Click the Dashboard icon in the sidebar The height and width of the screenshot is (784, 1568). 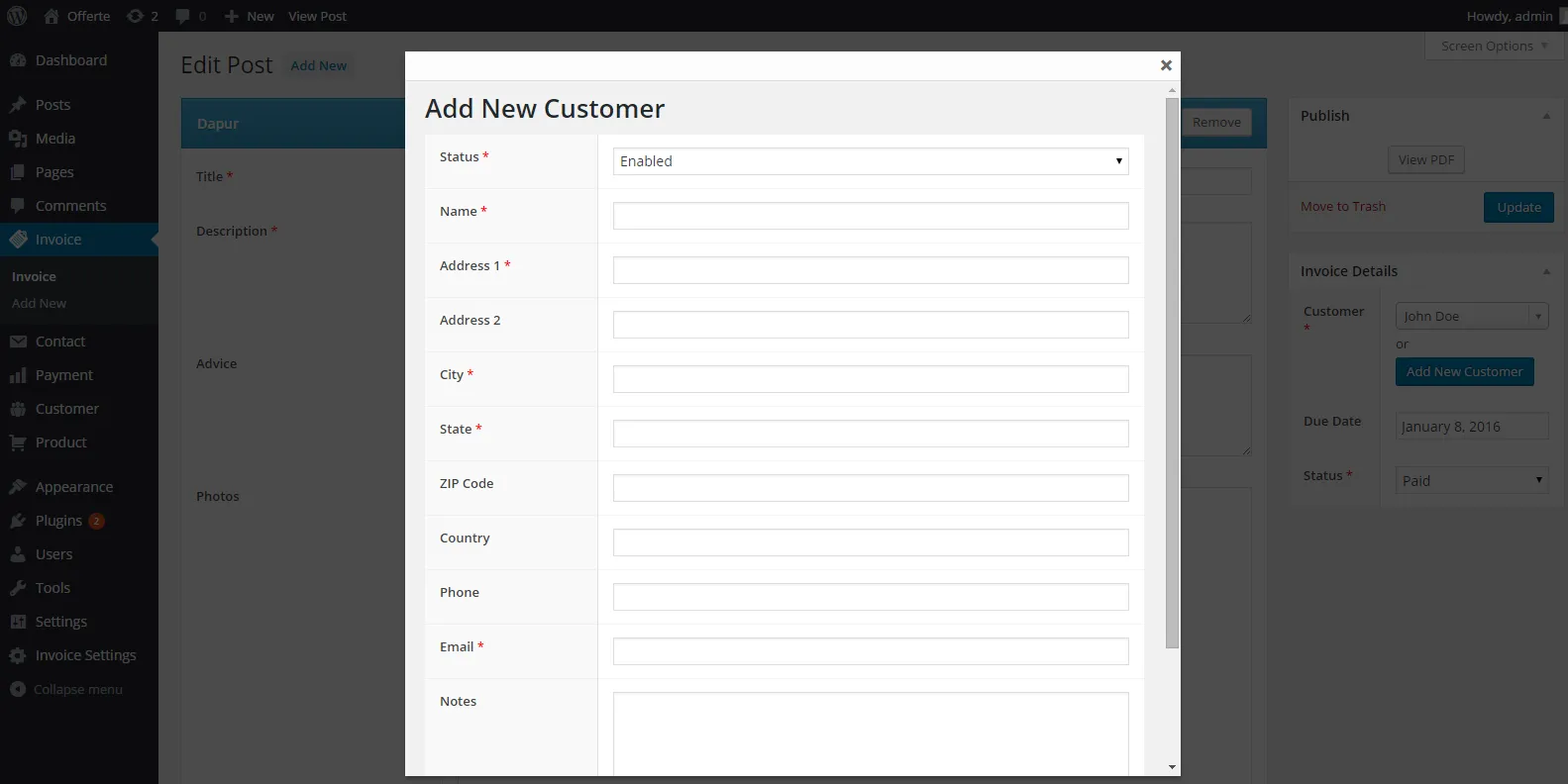tap(18, 60)
